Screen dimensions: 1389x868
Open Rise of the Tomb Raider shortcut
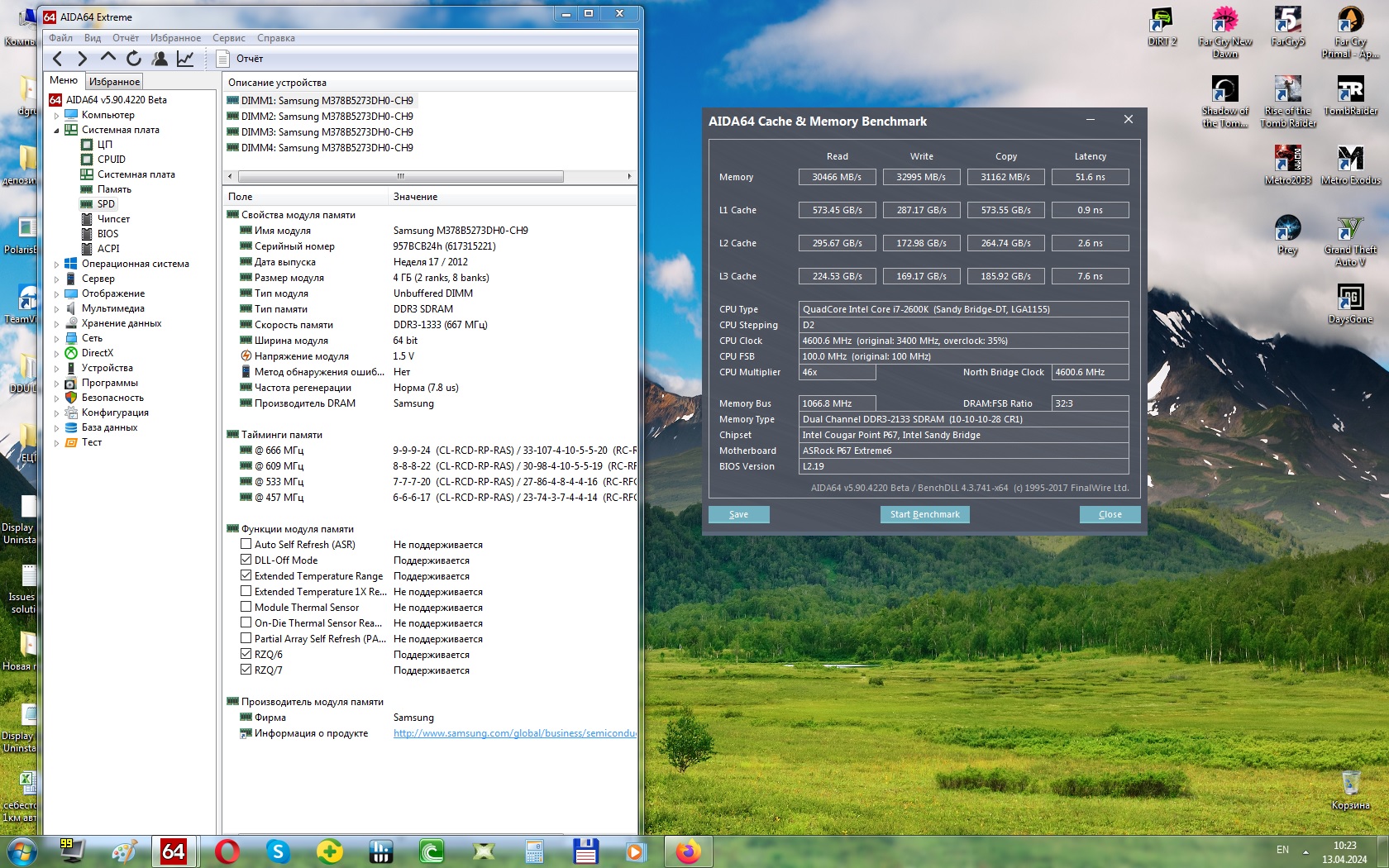tap(1287, 102)
